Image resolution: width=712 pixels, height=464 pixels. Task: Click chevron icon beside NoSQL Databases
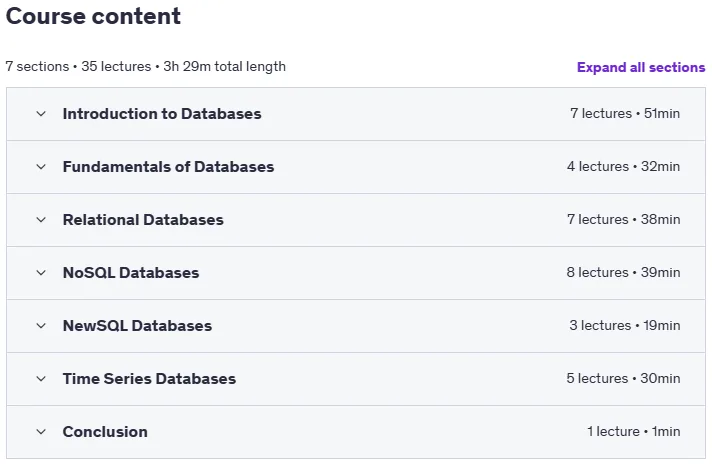point(41,273)
